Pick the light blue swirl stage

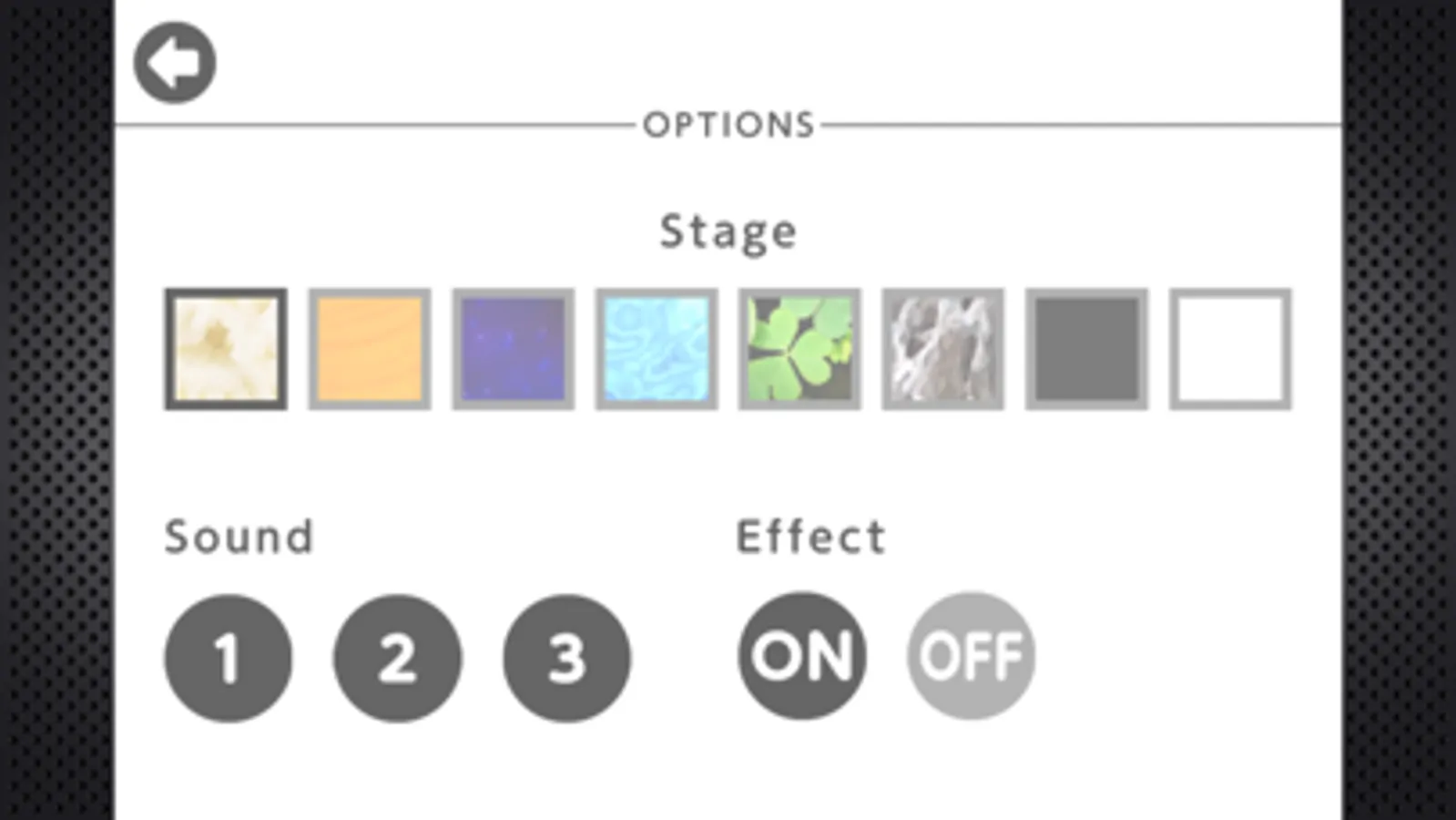[657, 349]
